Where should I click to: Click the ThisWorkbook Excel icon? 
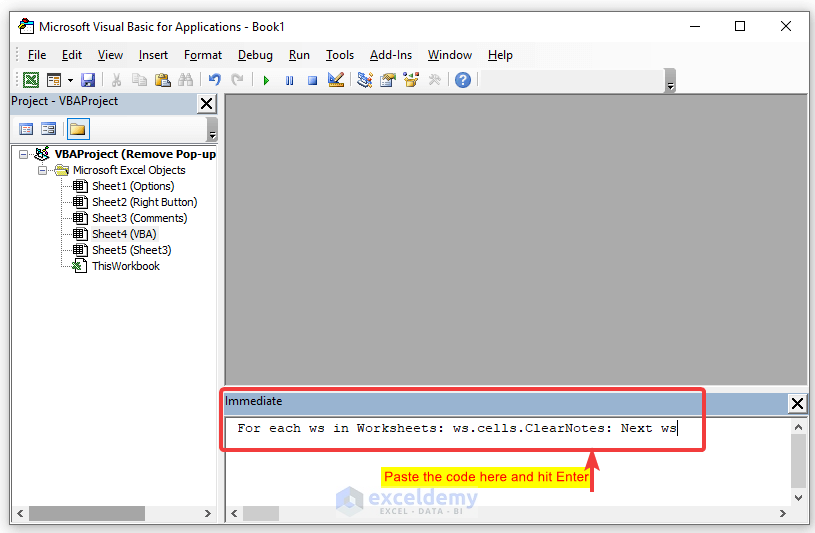point(80,266)
